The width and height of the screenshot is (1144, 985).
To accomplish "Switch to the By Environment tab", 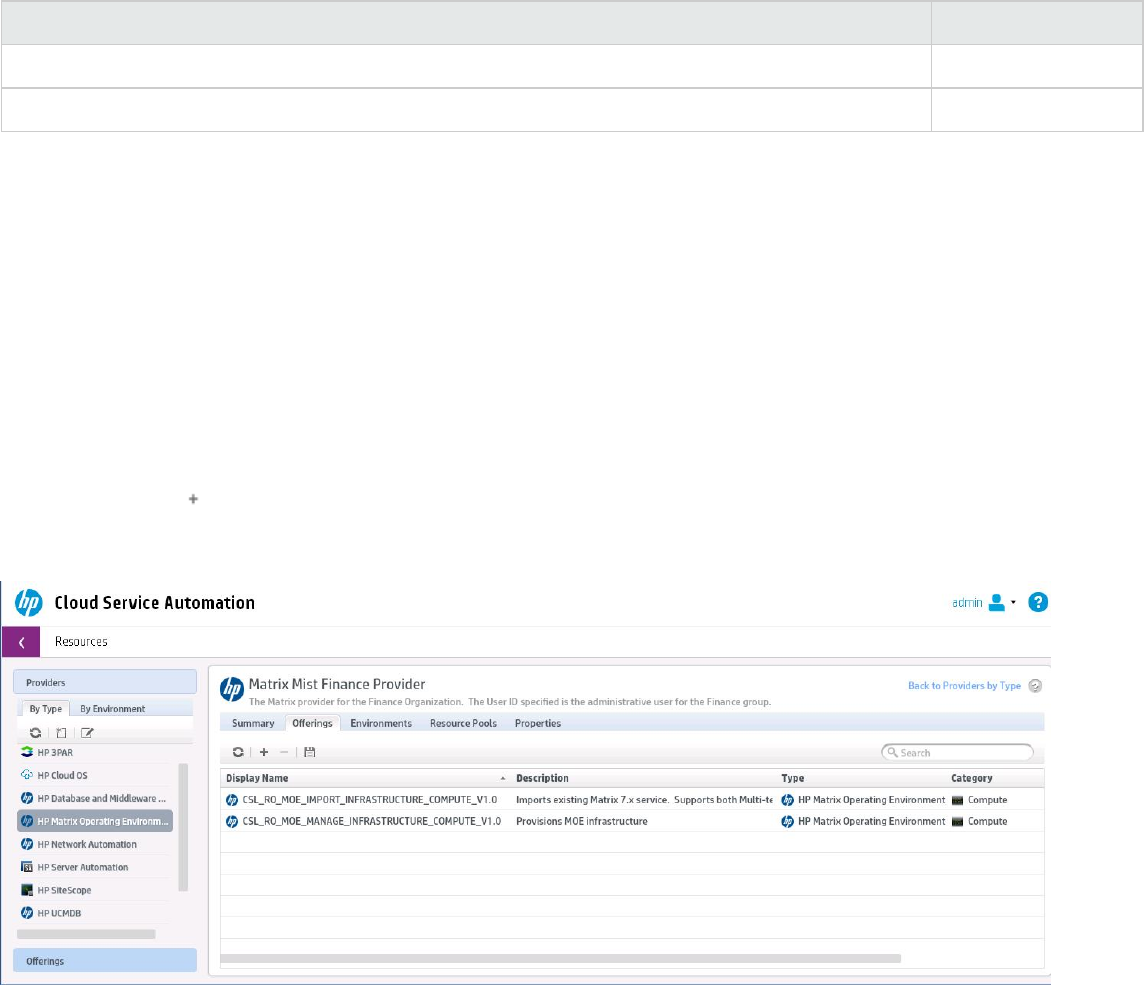I will click(x=112, y=708).
